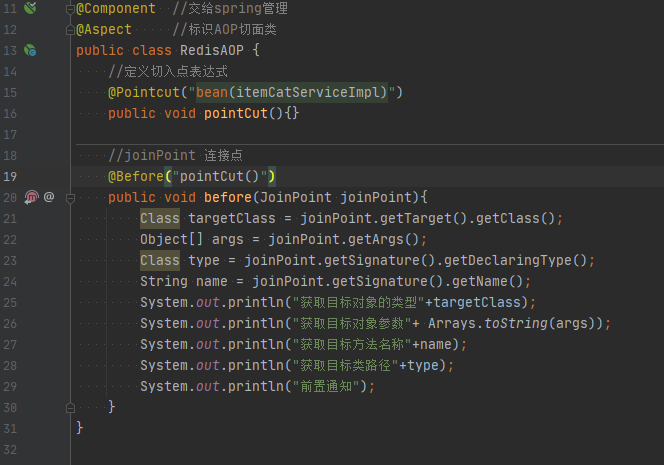This screenshot has width=664, height=465.
Task: Click the bean(itemCatServiceImpl) pointcut expression string
Action: [292, 92]
